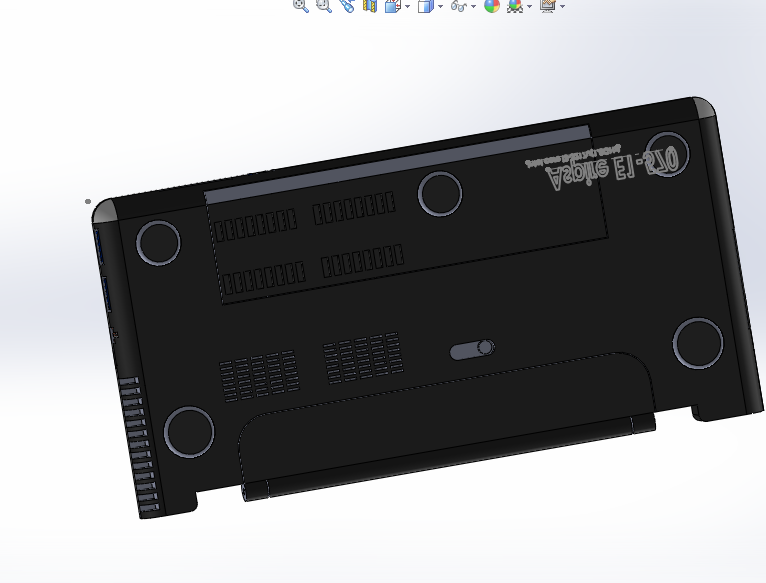Toggle the Section View tool
This screenshot has width=766, height=583.
[x=370, y=5]
